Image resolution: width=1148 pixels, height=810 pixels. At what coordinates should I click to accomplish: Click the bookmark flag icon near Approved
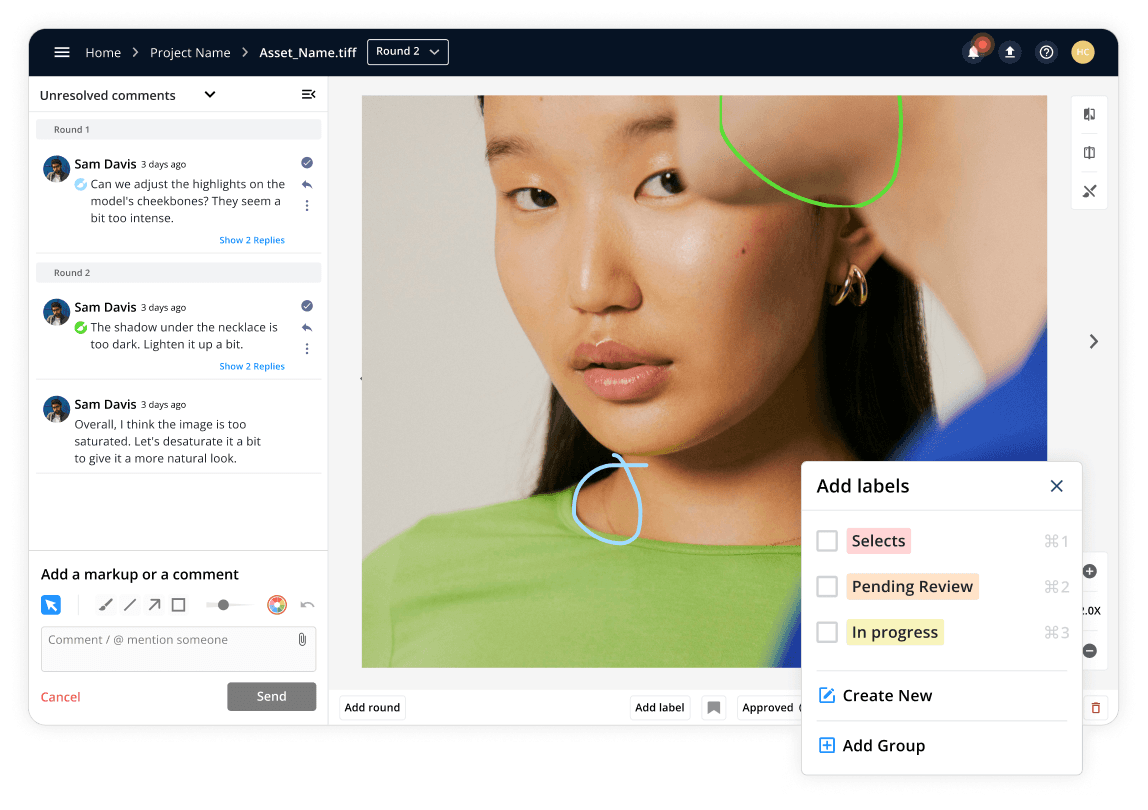click(x=714, y=707)
